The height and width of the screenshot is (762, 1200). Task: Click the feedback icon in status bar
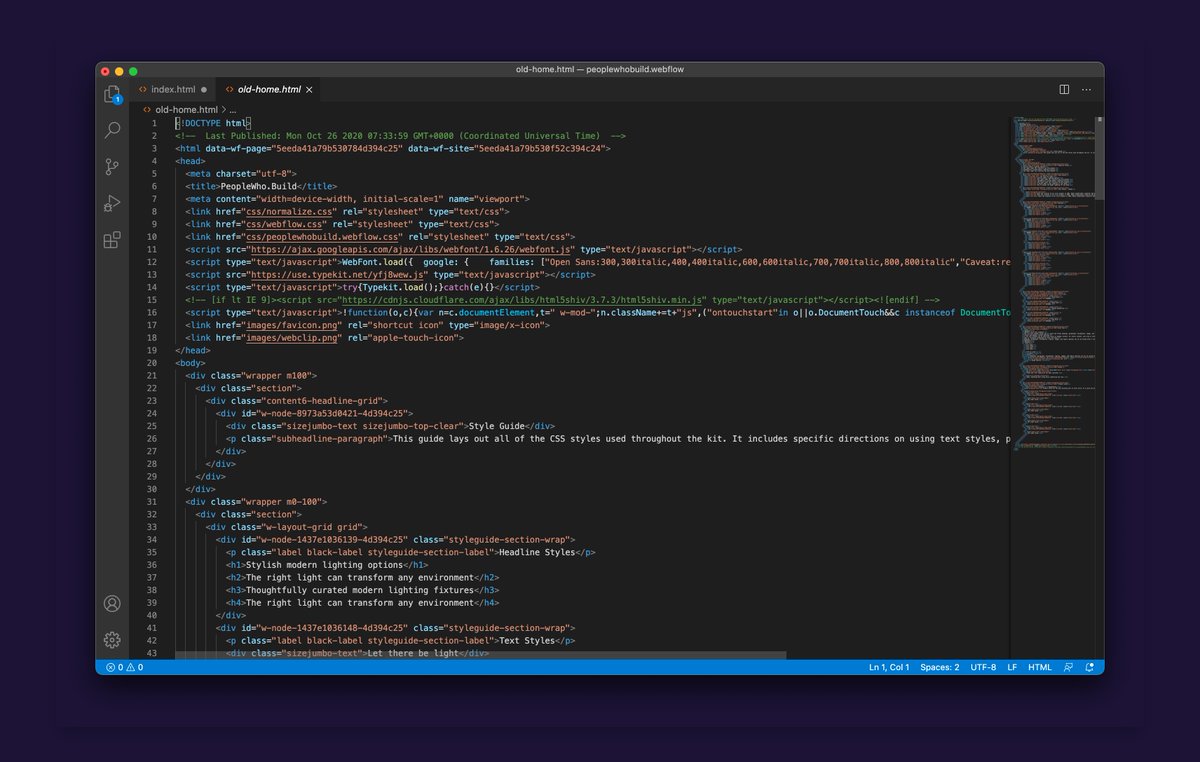[x=1068, y=667]
